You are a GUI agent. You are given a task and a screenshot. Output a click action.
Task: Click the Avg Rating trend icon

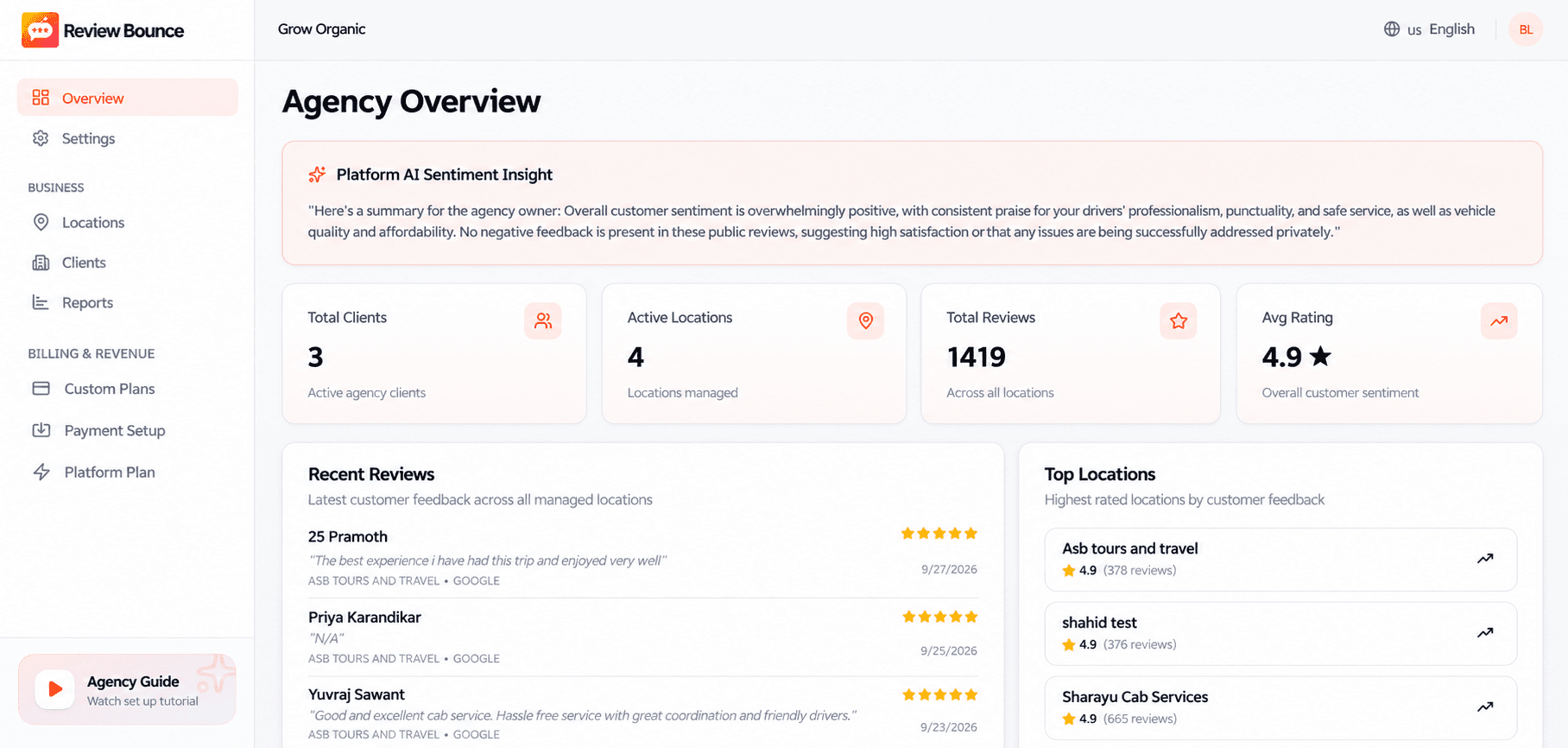click(1499, 321)
